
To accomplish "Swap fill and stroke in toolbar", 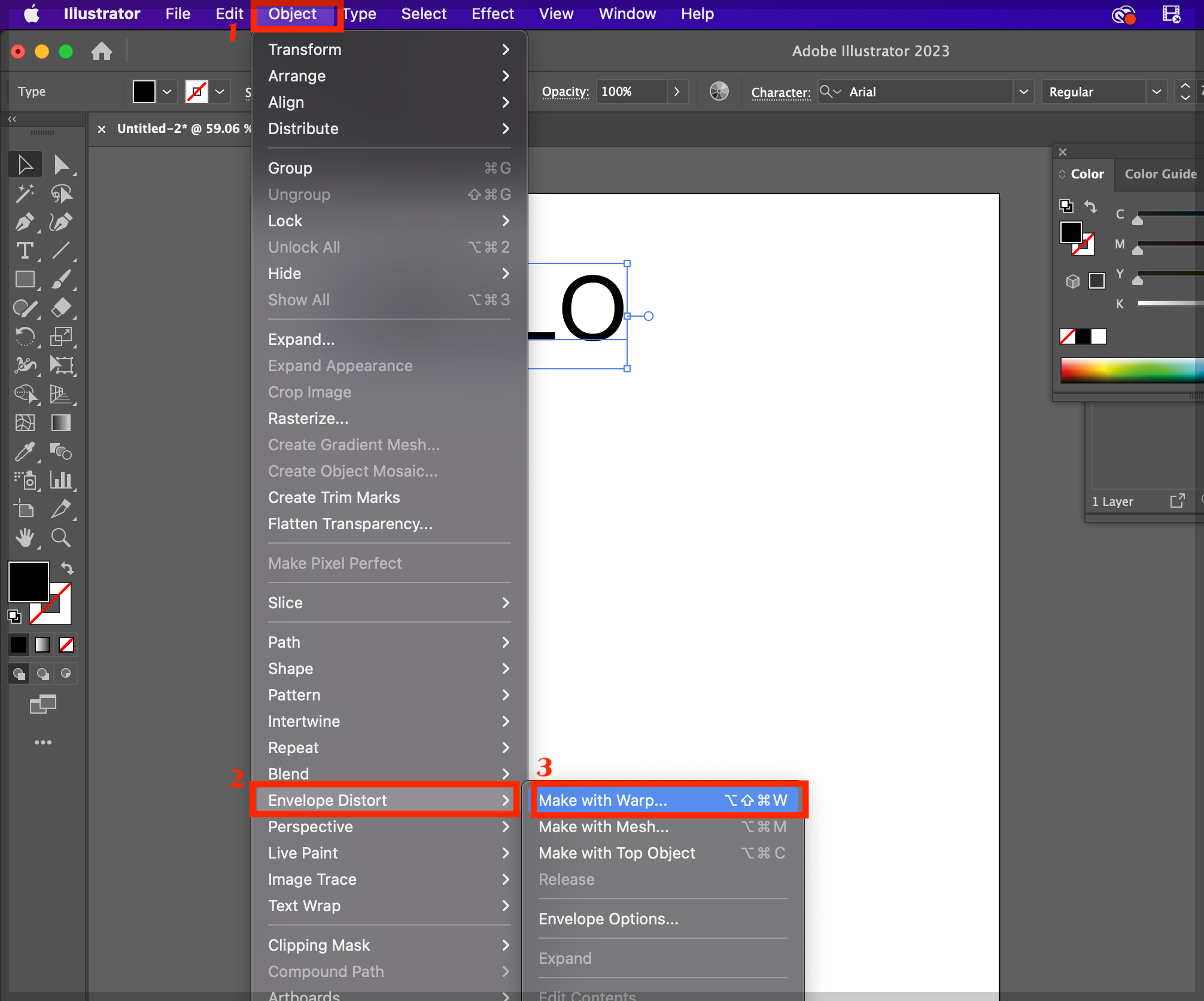I will (x=67, y=568).
